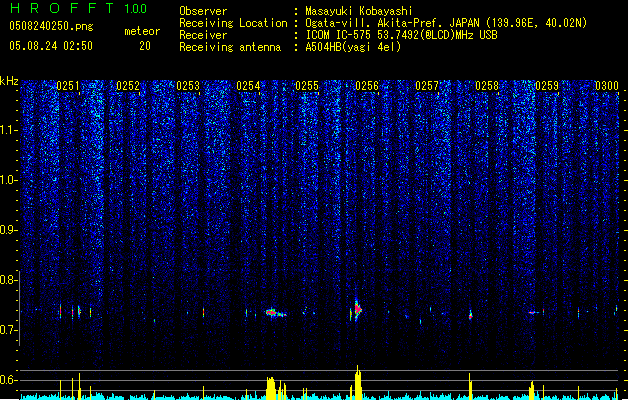Click the meteor echo near 0258

click(471, 315)
